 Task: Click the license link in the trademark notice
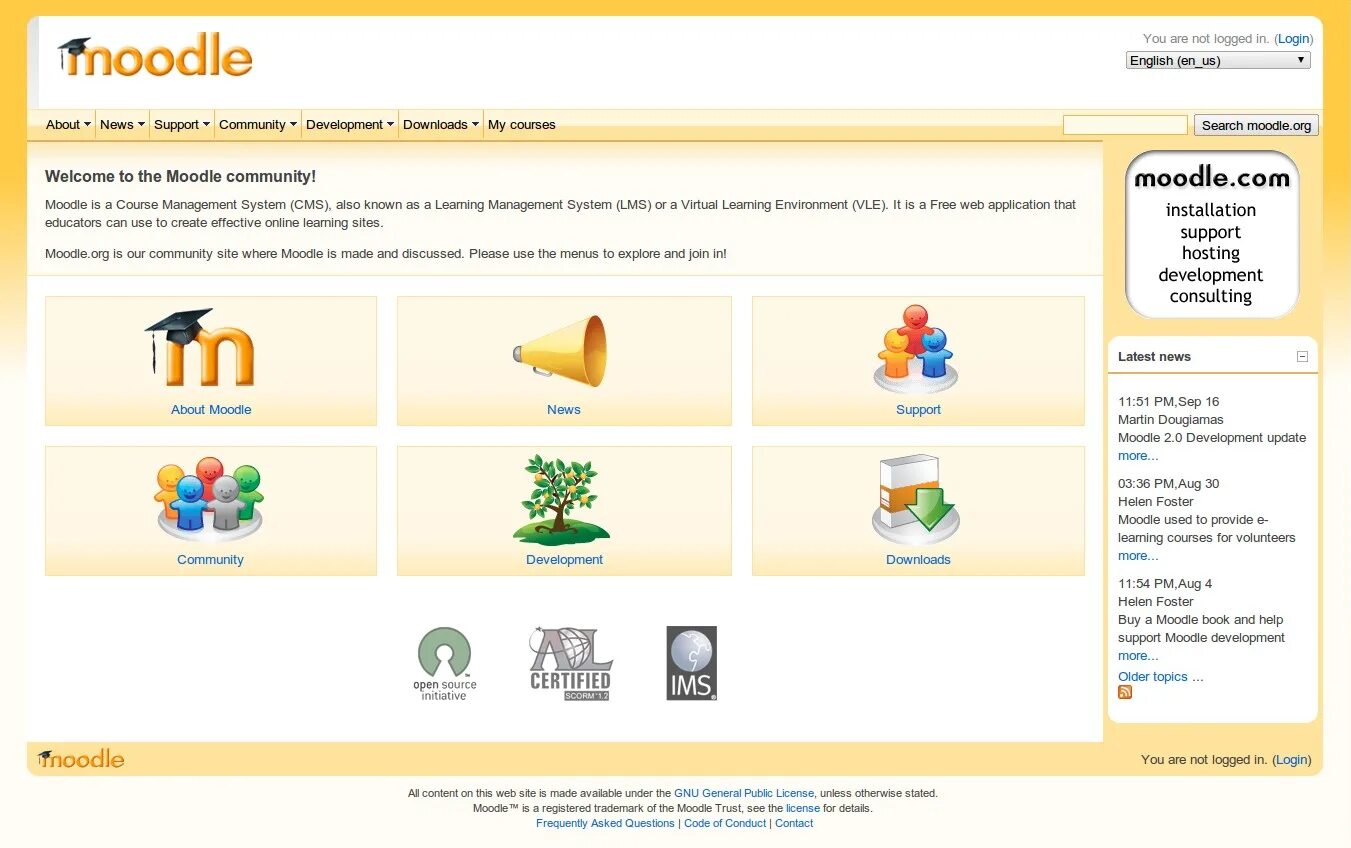coord(803,808)
